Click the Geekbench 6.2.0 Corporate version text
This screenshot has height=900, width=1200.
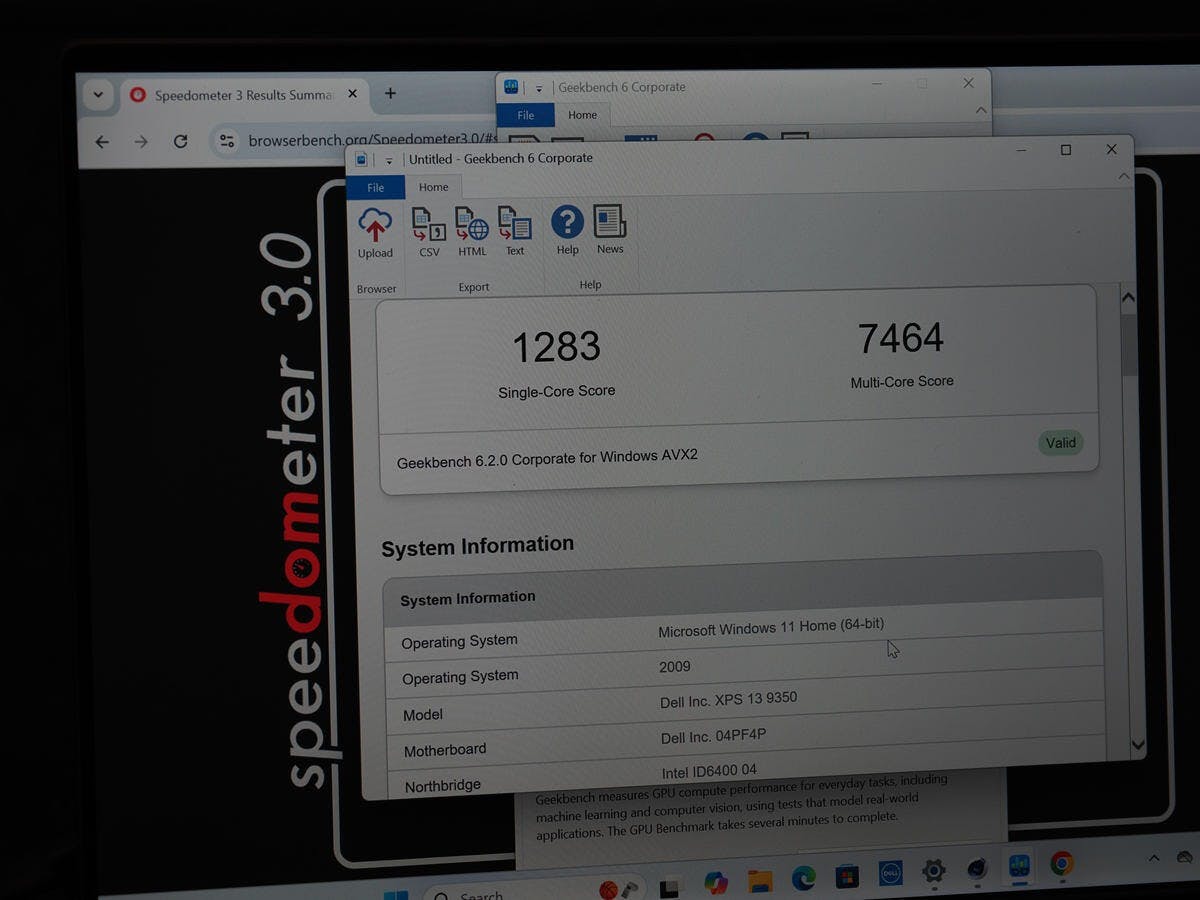pyautogui.click(x=547, y=459)
